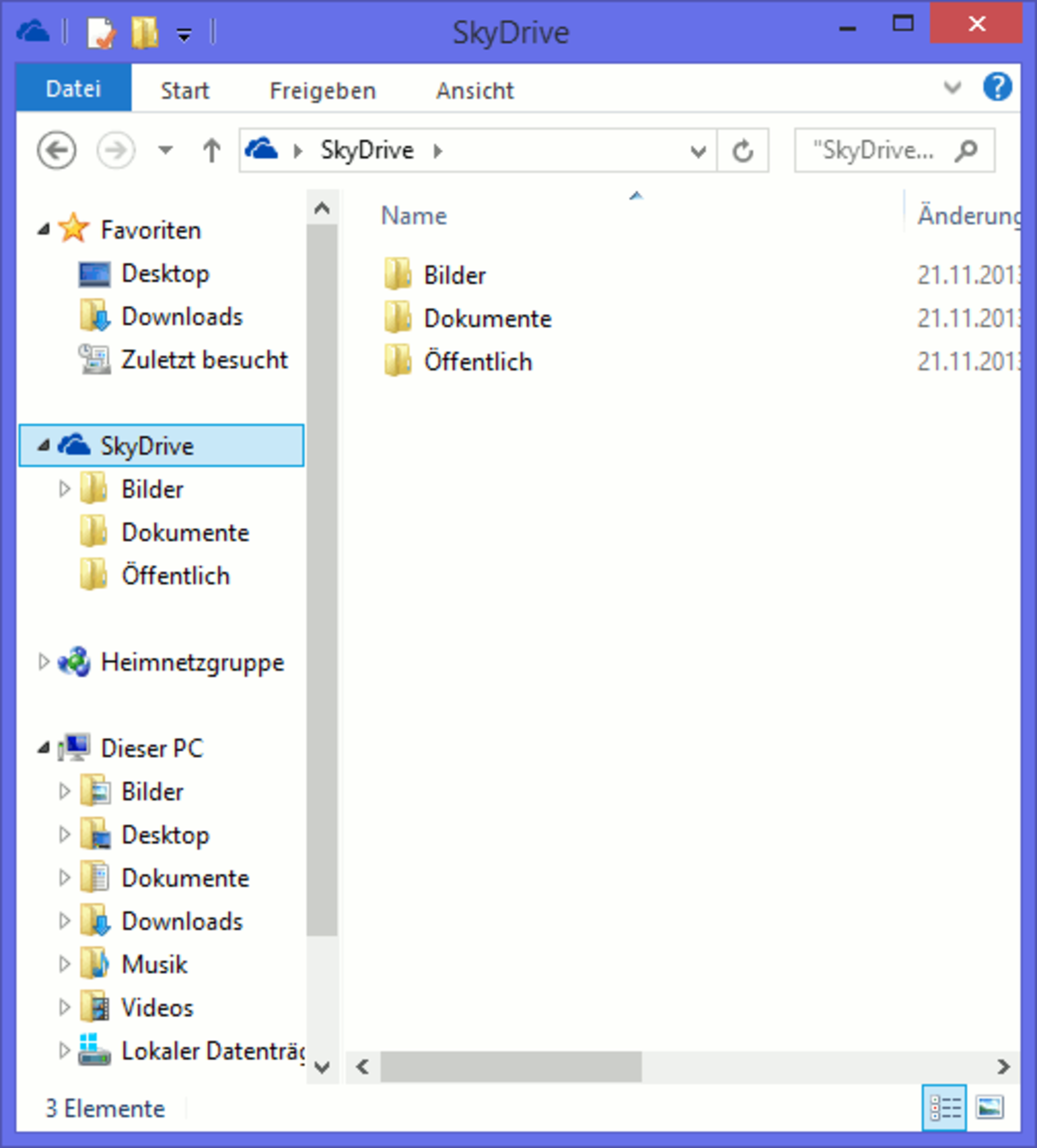
Task: Open Öffentlich under SkyDrive in navigation pane
Action: point(176,575)
